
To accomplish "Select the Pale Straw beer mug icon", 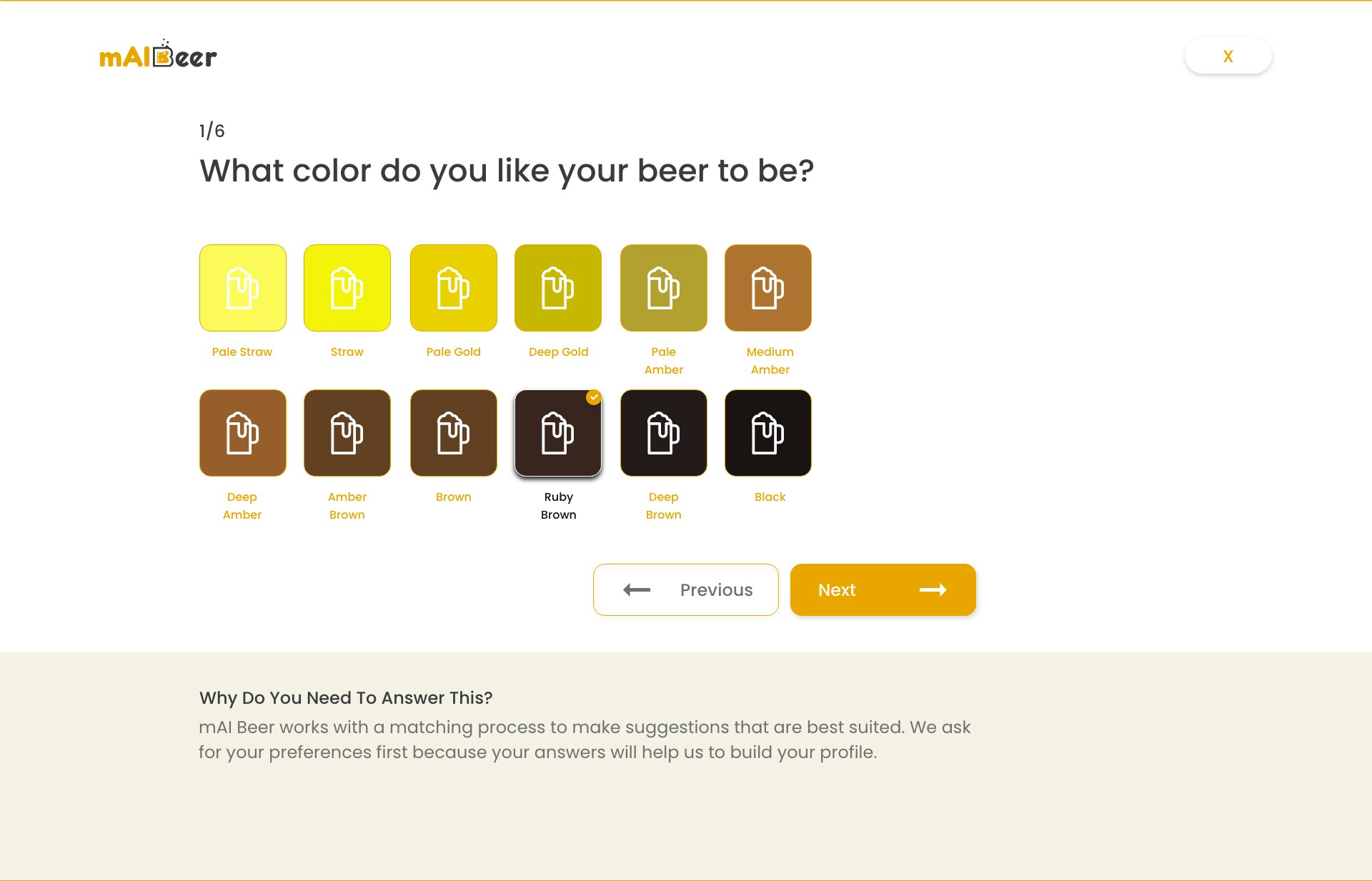I will pyautogui.click(x=242, y=287).
